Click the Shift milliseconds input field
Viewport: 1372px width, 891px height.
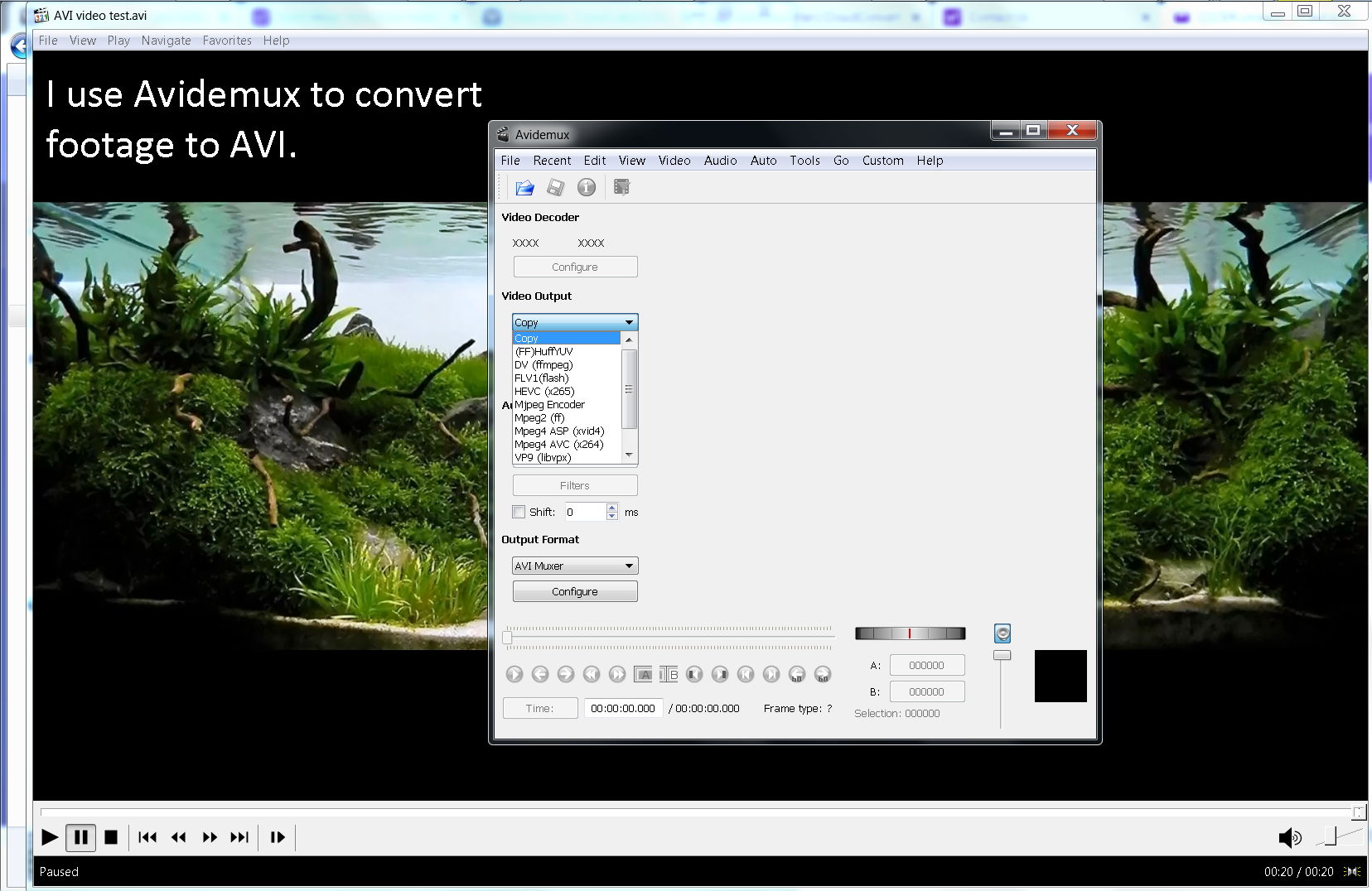586,512
